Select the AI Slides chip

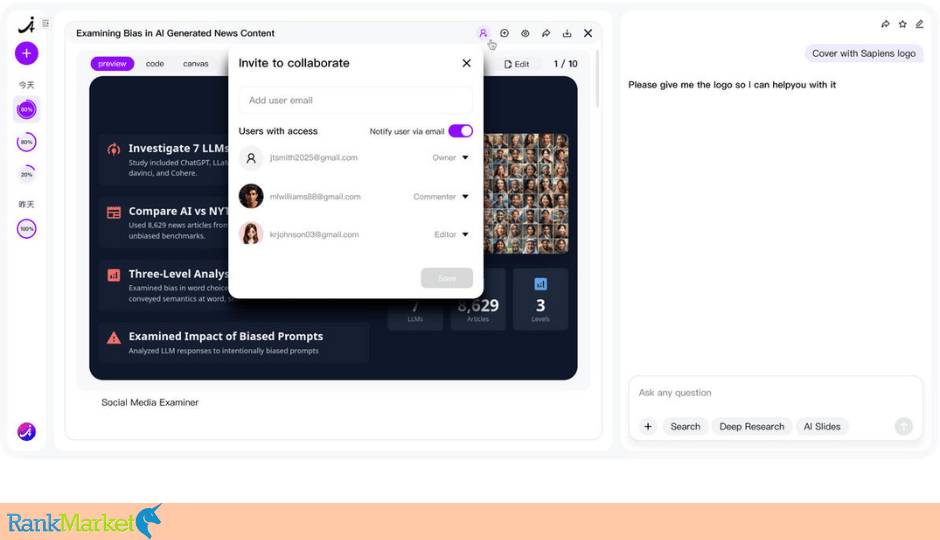click(822, 427)
